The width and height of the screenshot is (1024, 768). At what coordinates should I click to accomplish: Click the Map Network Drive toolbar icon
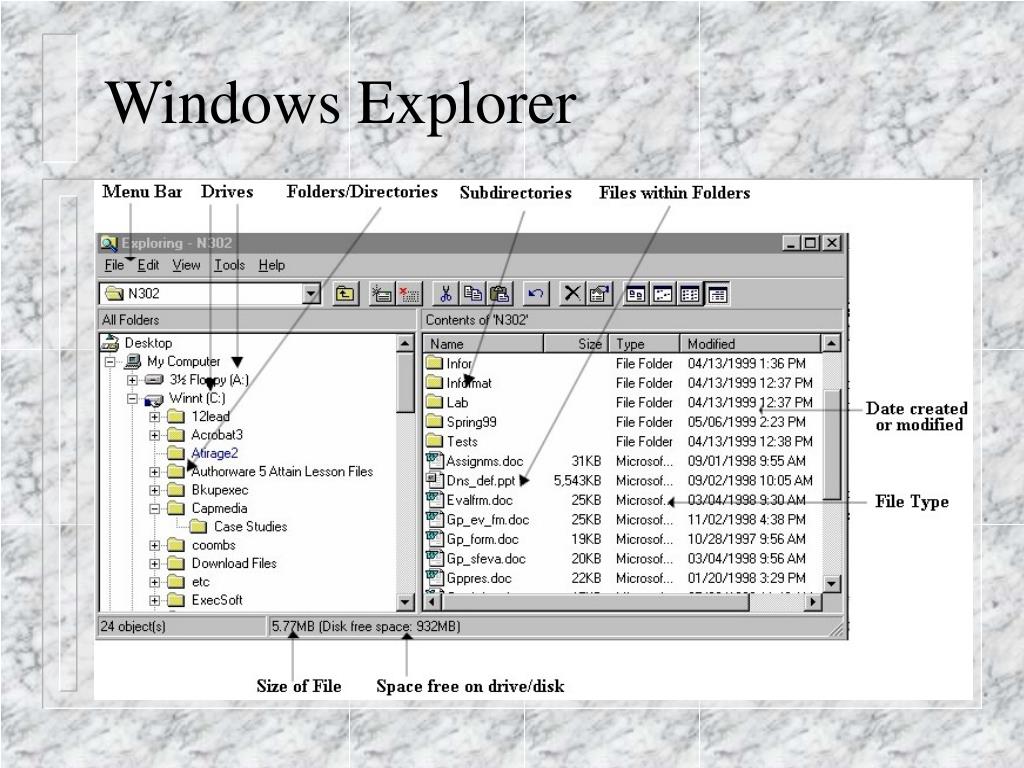[x=381, y=294]
